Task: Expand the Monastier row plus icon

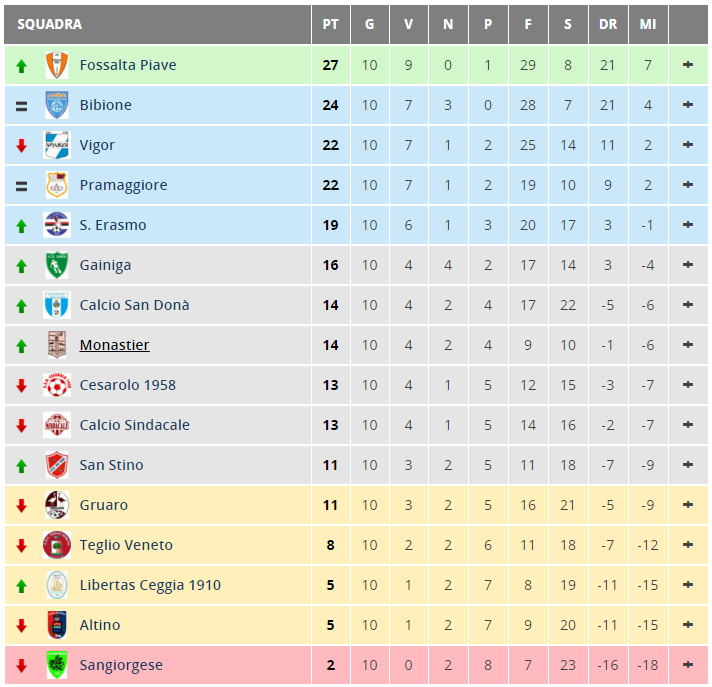Action: (687, 345)
